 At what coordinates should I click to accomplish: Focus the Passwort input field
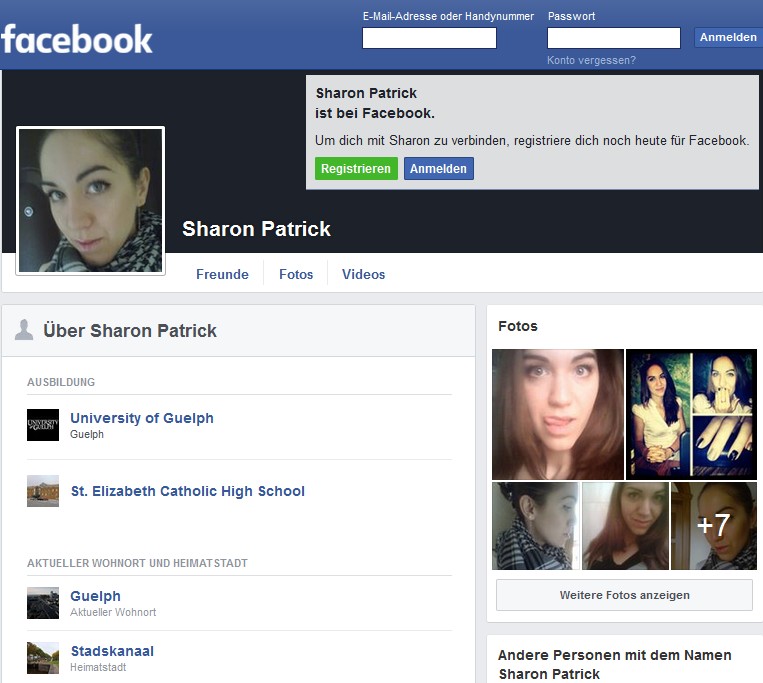point(614,37)
